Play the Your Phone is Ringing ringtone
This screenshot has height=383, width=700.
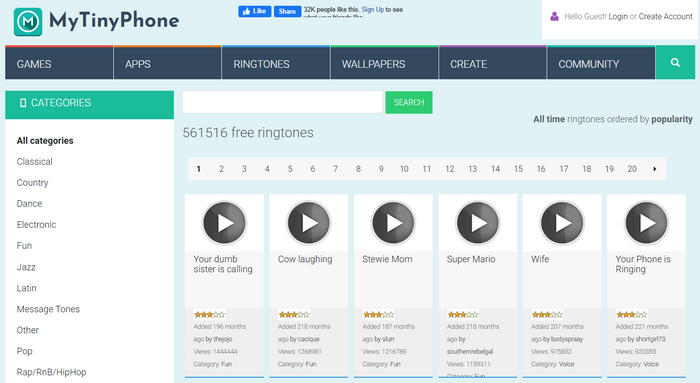tap(646, 222)
